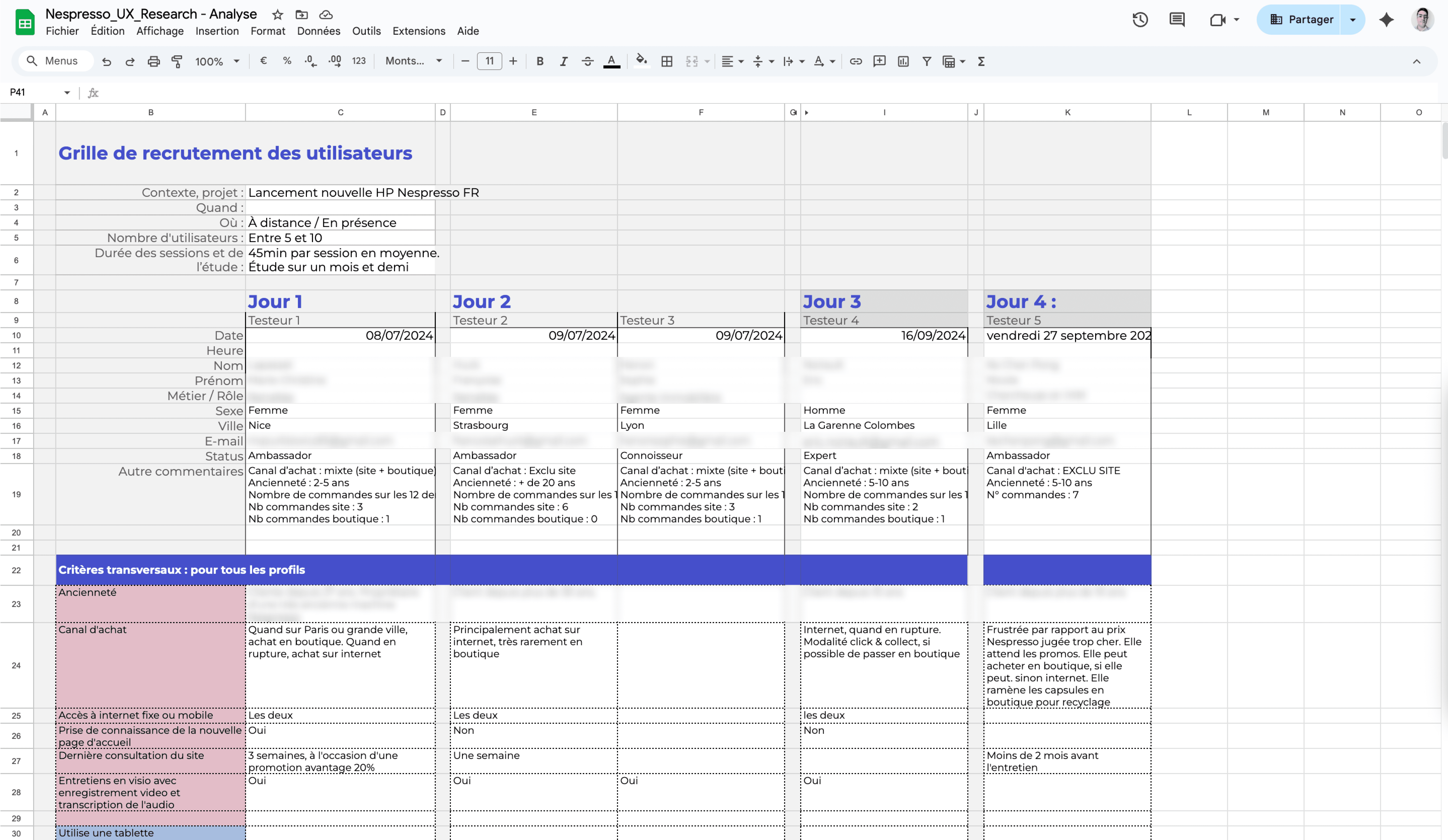The image size is (1448, 840).
Task: Apply percent number format
Action: [x=287, y=61]
